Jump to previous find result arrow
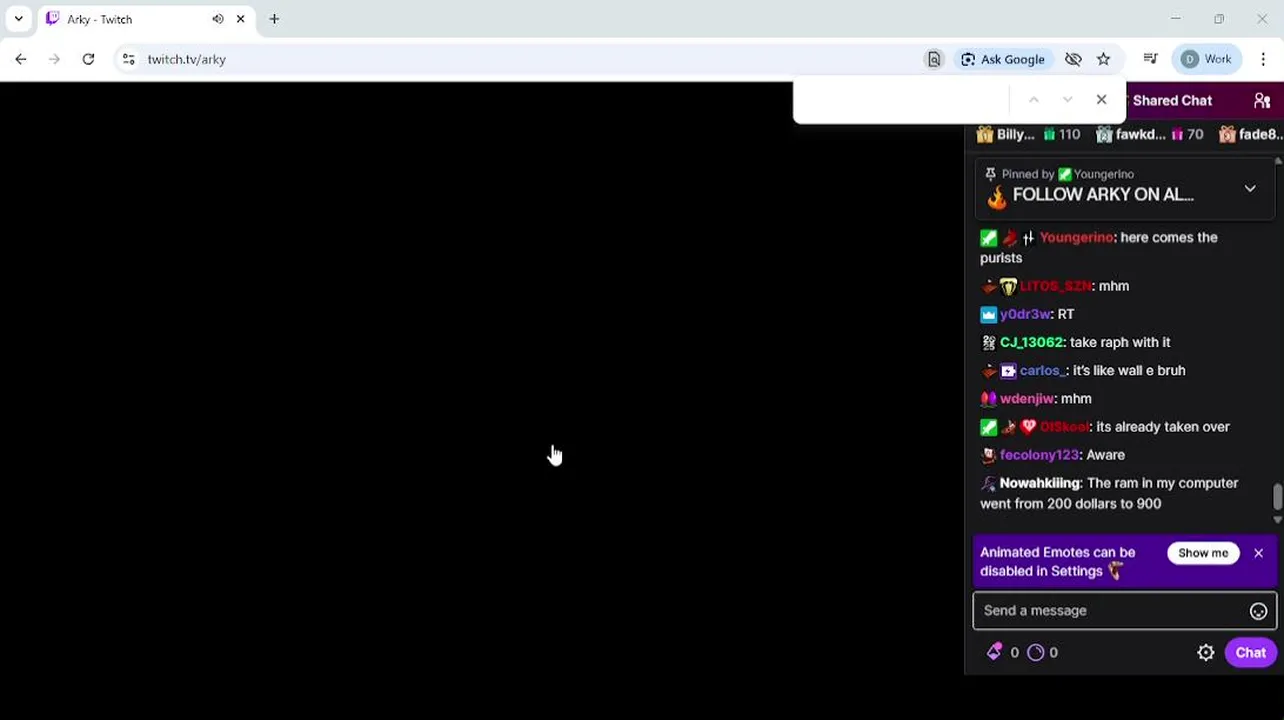 [x=1034, y=100]
